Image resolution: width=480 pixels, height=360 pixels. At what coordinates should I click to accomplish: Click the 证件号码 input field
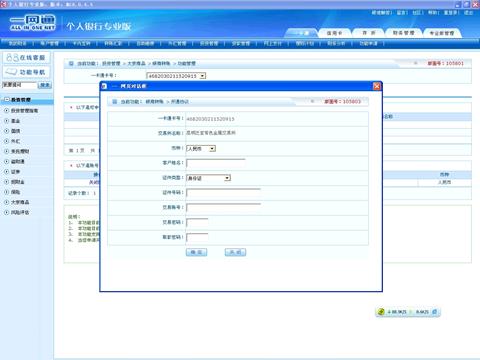coord(223,193)
